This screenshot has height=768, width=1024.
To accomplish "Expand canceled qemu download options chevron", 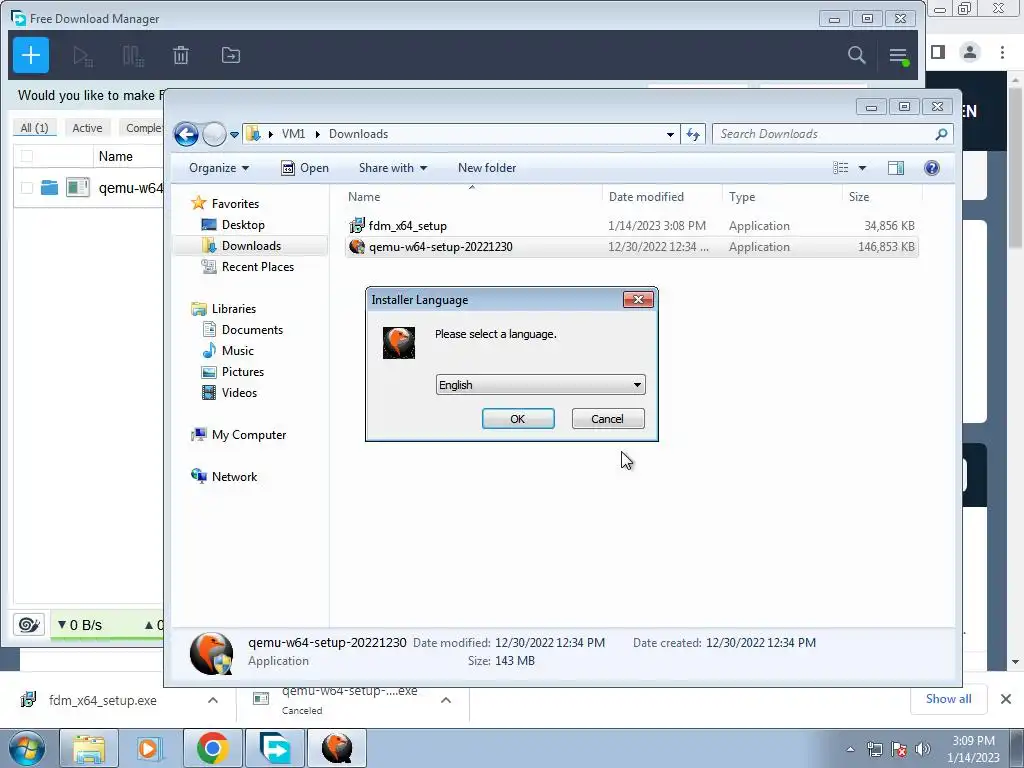I will (446, 700).
